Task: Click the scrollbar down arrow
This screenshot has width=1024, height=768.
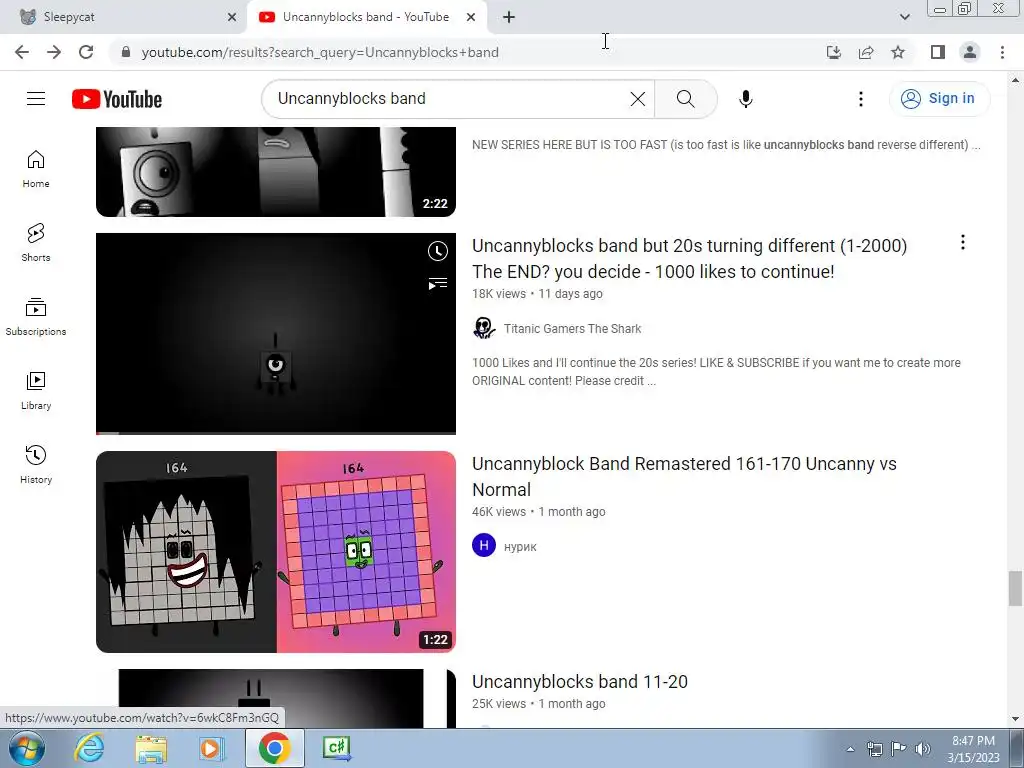Action: tap(1015, 720)
